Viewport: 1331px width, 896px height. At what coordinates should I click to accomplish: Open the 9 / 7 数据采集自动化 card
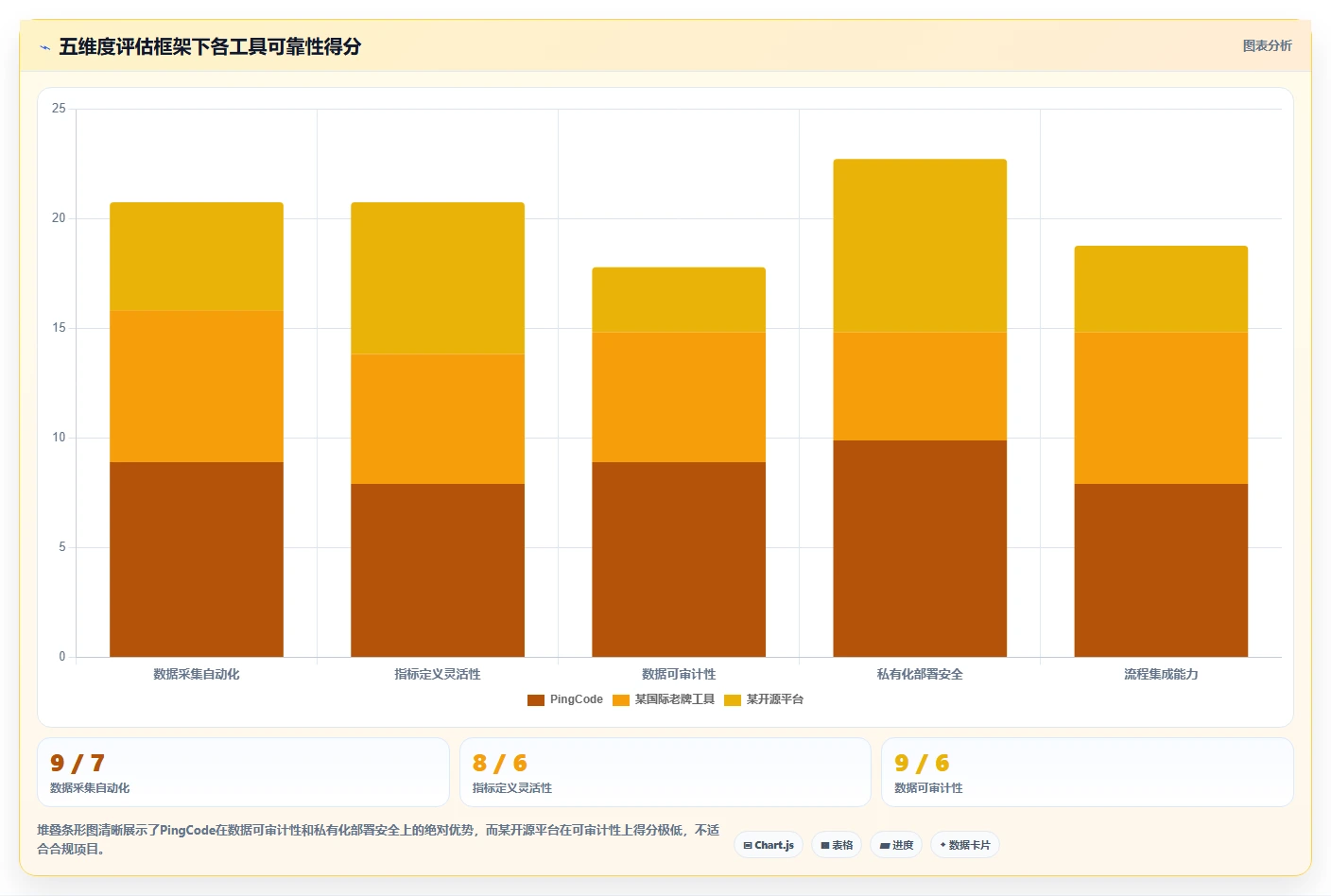tap(243, 772)
